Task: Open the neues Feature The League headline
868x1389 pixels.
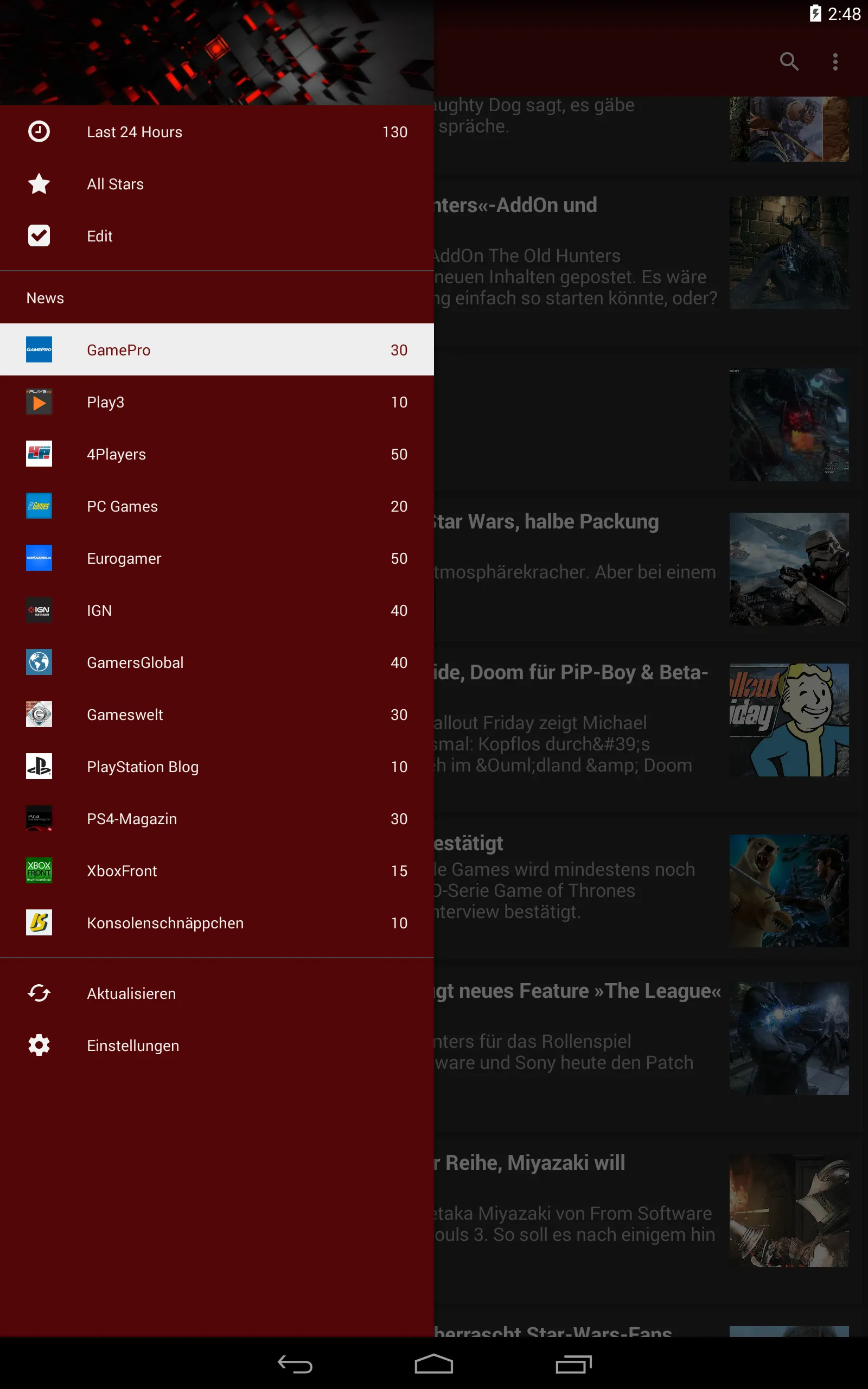Action: click(578, 991)
